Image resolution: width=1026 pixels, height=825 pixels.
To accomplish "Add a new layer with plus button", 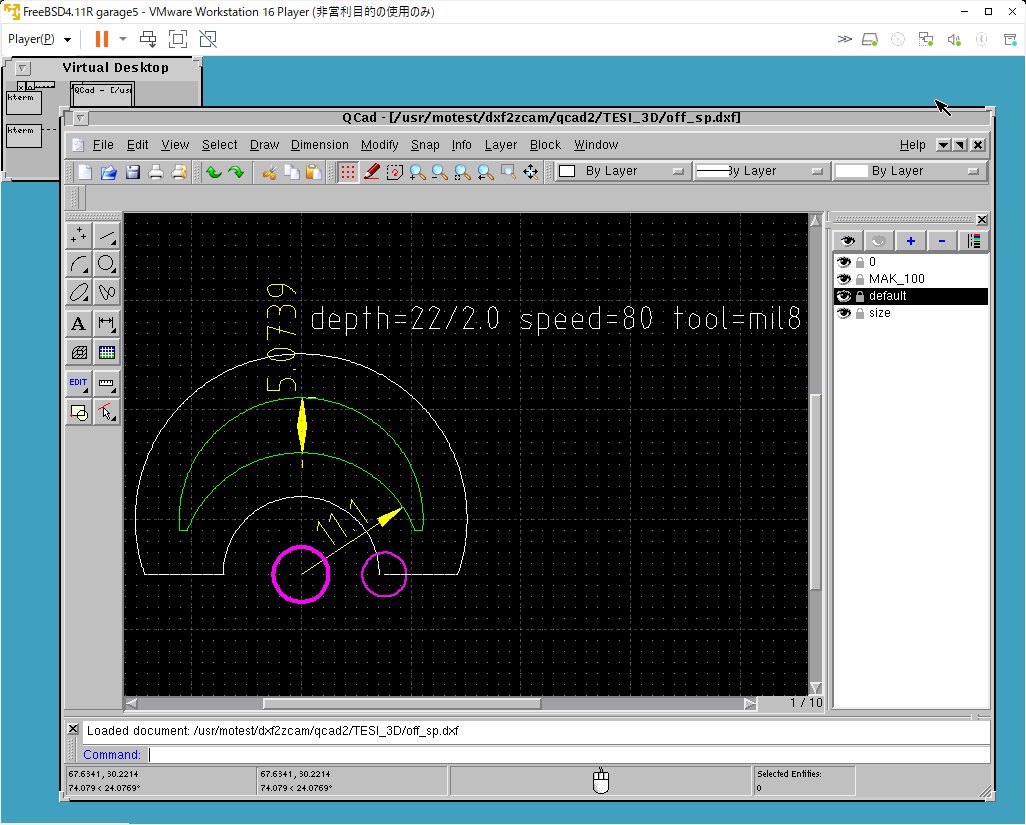I will point(910,241).
